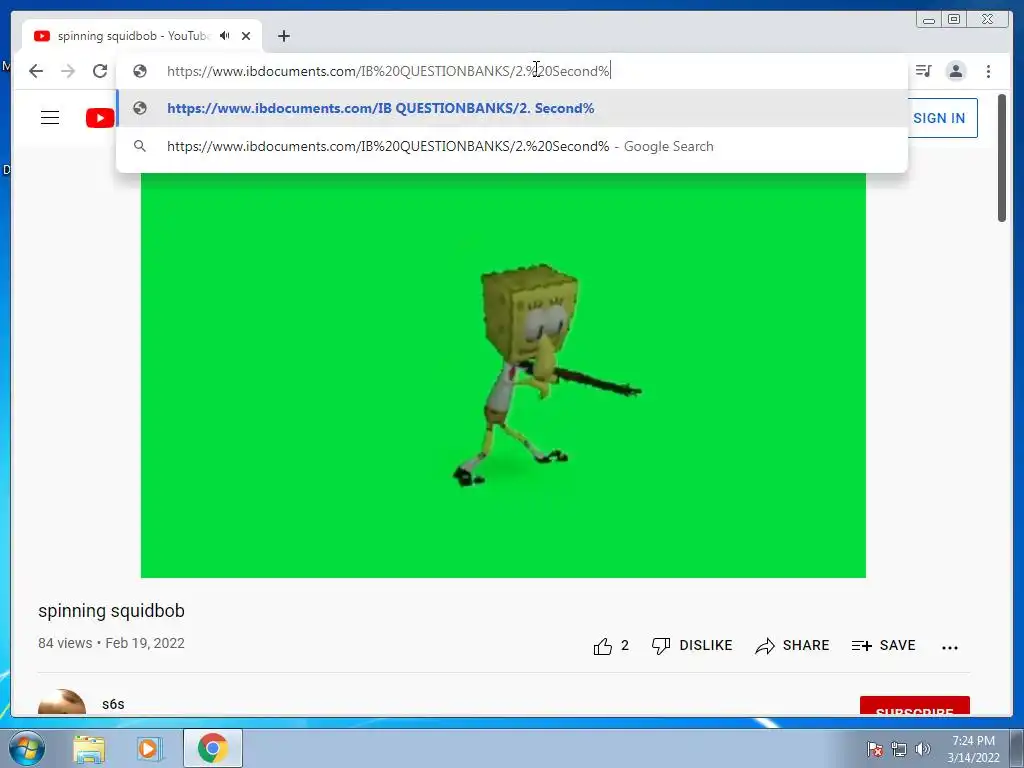Open volume control in system tray
This screenshot has width=1024, height=768.
coord(923,749)
